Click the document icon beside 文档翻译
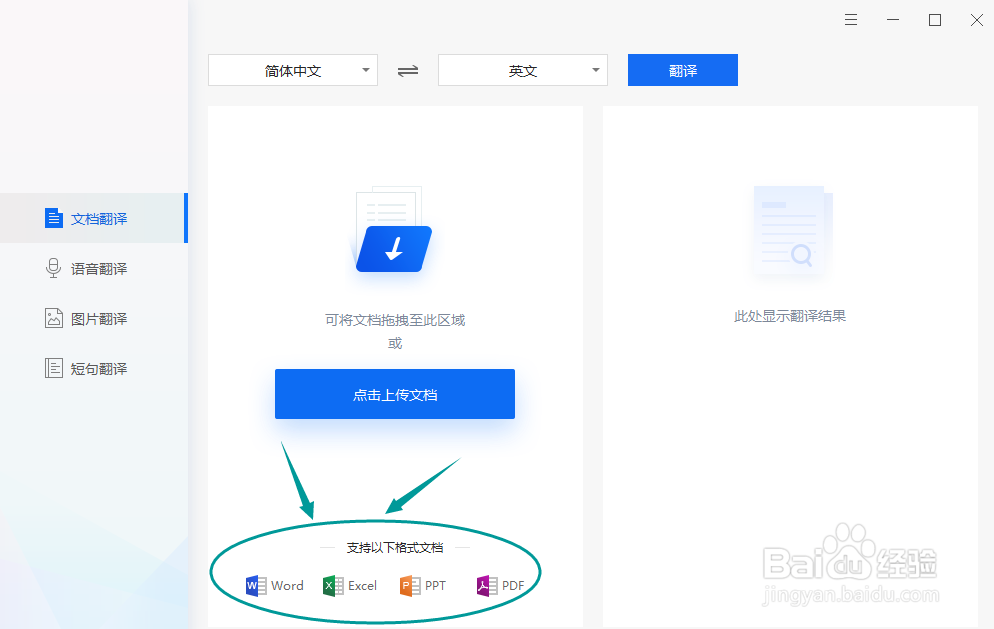 [x=54, y=218]
